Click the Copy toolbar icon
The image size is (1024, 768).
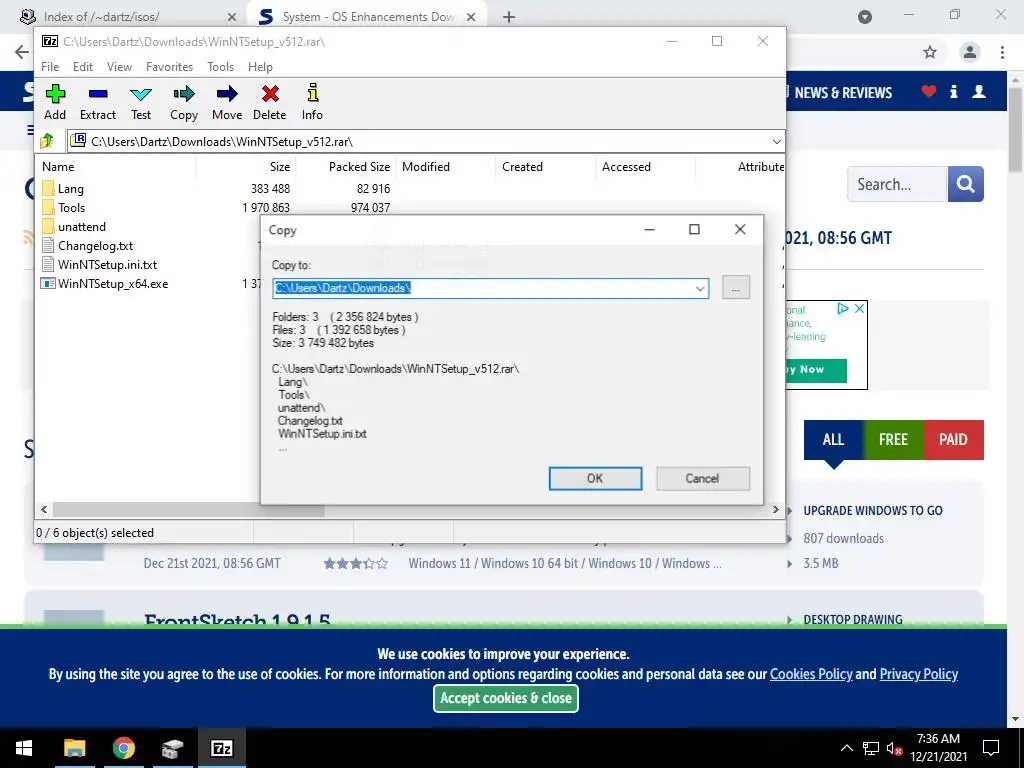184,94
